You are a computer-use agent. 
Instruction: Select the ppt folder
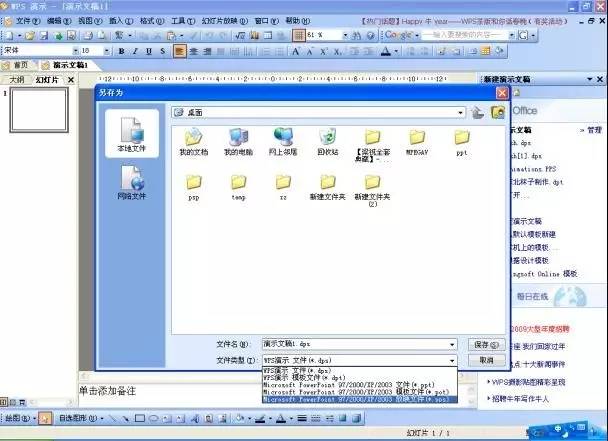pyautogui.click(x=462, y=142)
